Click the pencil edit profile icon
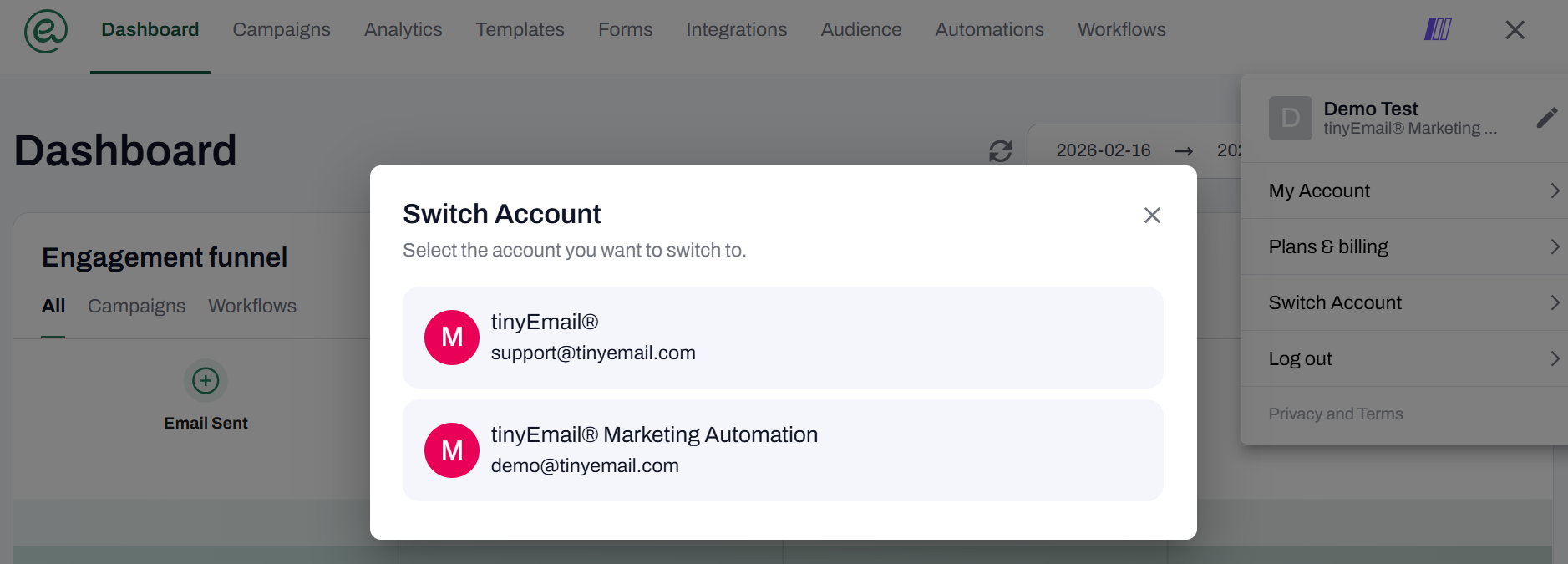This screenshot has height=564, width=1568. (x=1546, y=118)
